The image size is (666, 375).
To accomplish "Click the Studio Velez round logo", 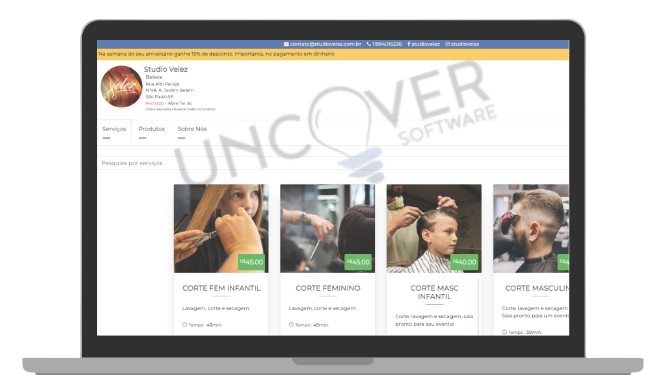I will tap(121, 86).
